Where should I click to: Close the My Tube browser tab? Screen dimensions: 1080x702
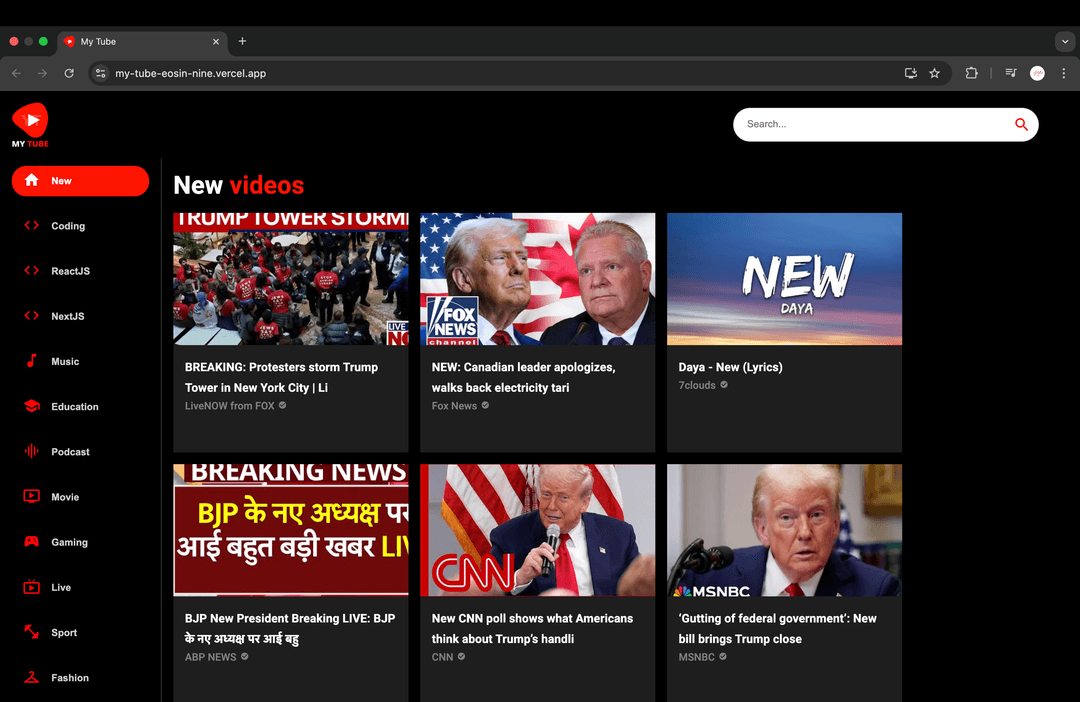tap(216, 41)
